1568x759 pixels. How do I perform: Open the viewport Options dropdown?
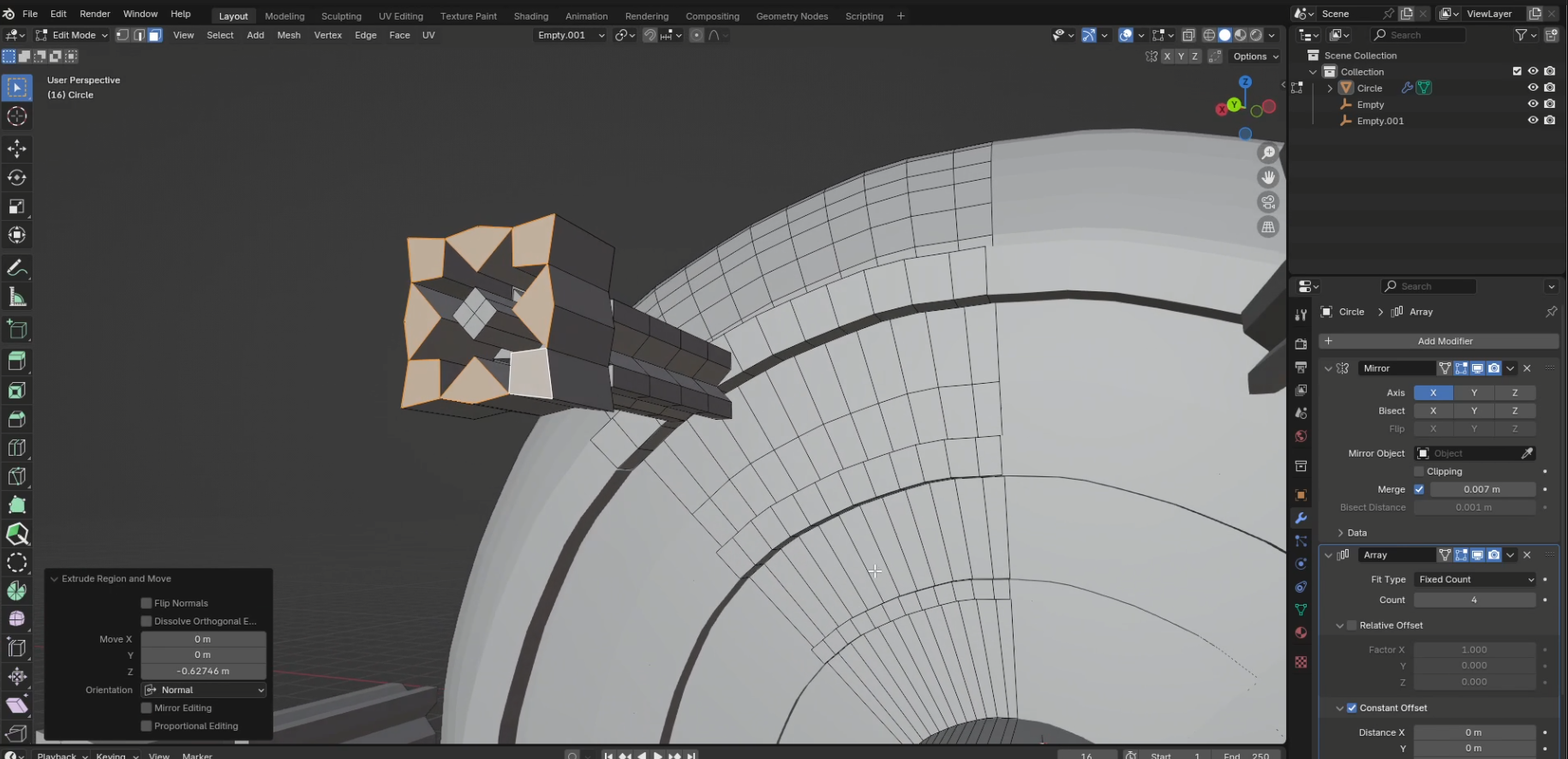point(1255,57)
